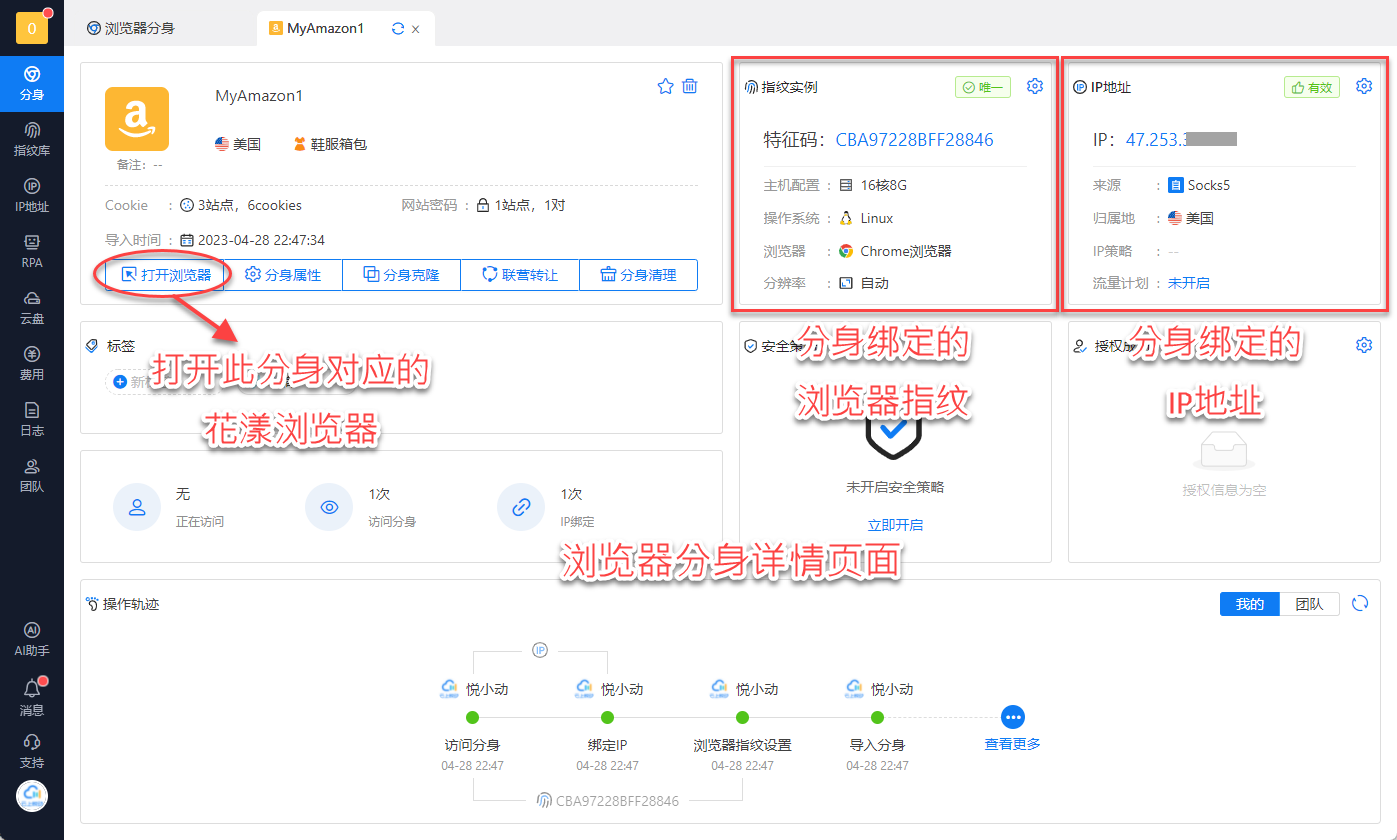Click the 查看更多 ellipsis circle
Viewport: 1397px width, 840px height.
pos(1013,717)
